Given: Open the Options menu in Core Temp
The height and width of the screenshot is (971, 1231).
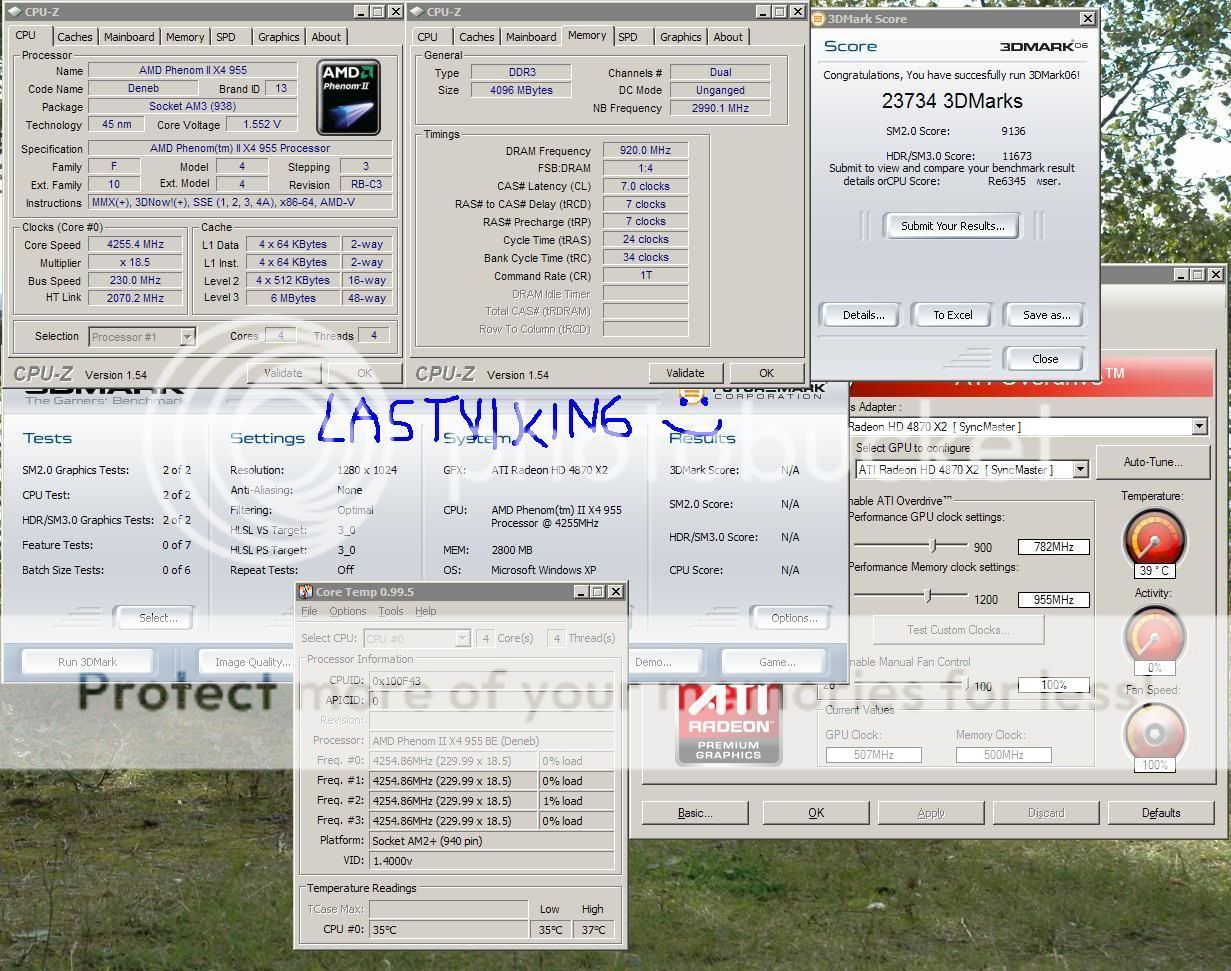Looking at the screenshot, I should click(x=347, y=611).
